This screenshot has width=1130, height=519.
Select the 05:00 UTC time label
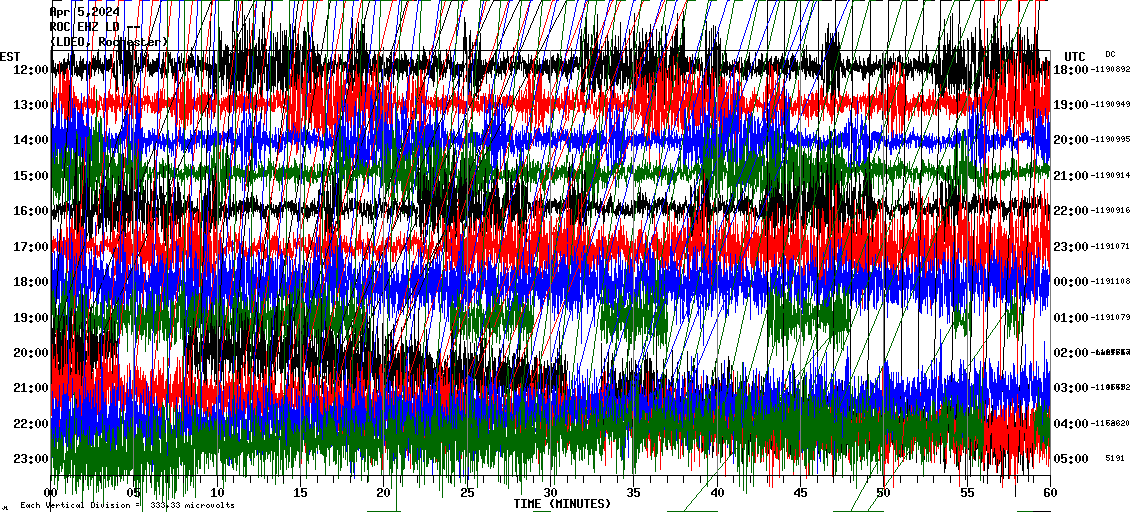click(x=1071, y=458)
